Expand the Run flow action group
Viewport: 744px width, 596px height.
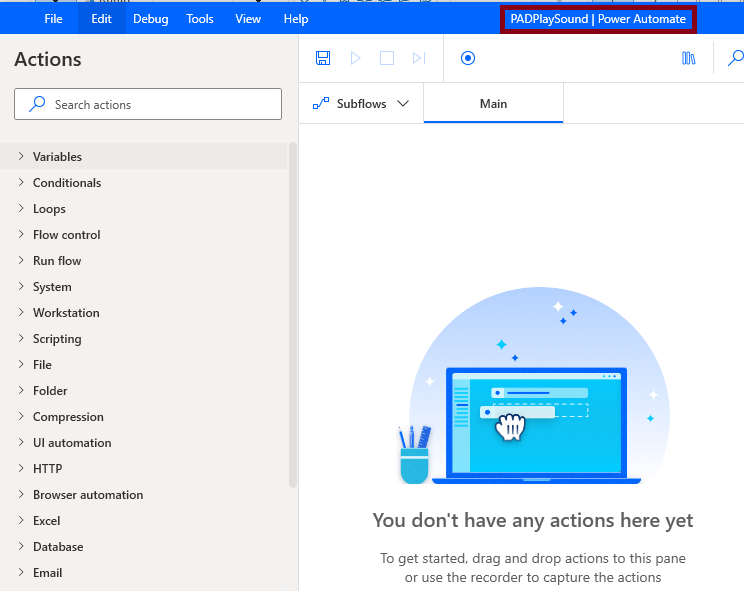[143, 261]
